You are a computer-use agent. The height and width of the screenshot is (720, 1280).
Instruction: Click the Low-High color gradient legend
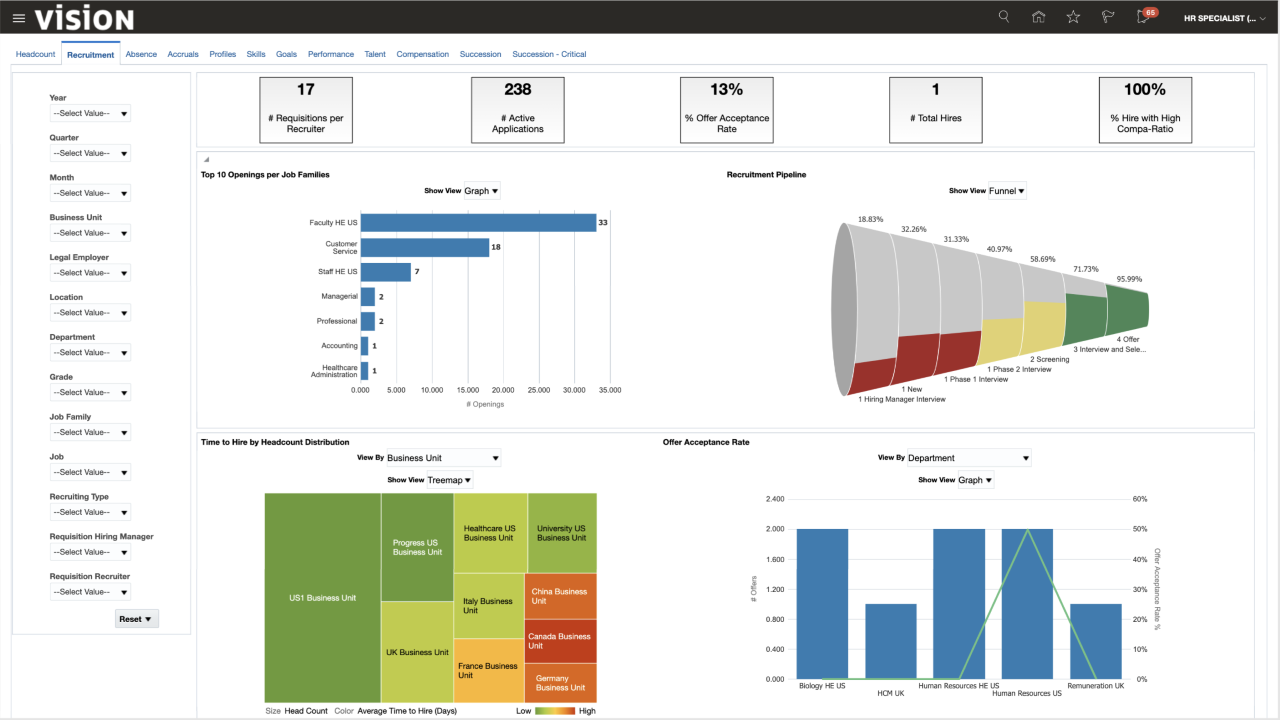555,711
